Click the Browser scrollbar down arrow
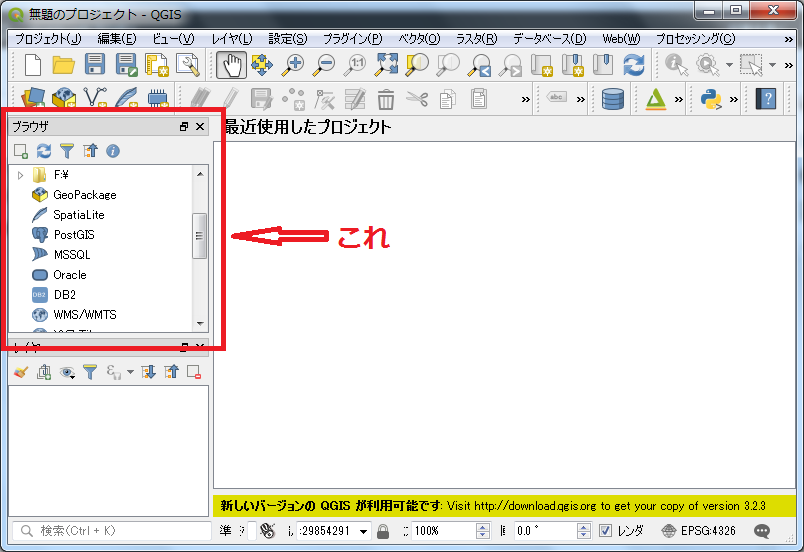Image resolution: width=804 pixels, height=552 pixels. (200, 323)
